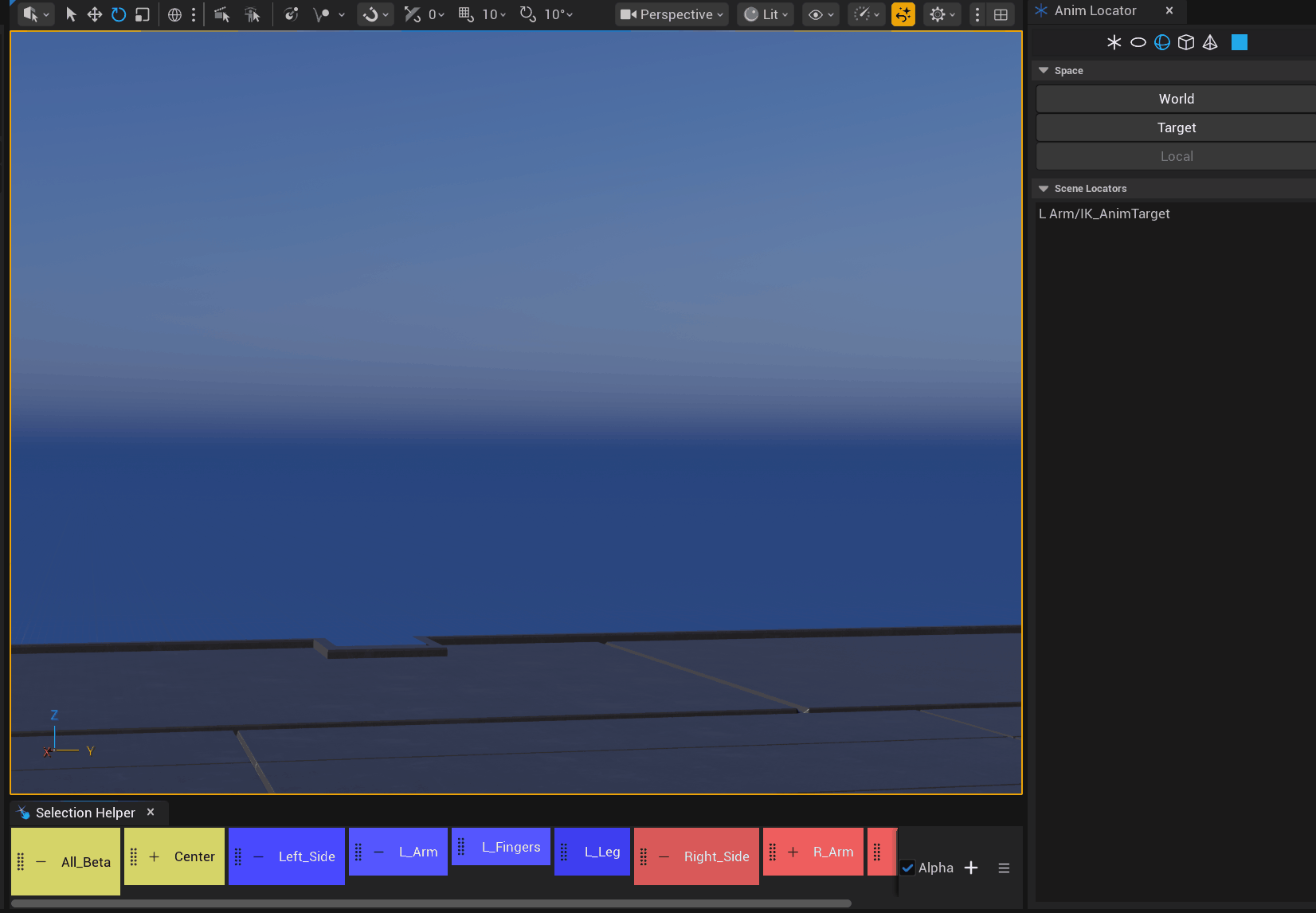Viewport: 1316px width, 913px height.
Task: Collapse the All_Beta selection set
Action: pyautogui.click(x=41, y=862)
